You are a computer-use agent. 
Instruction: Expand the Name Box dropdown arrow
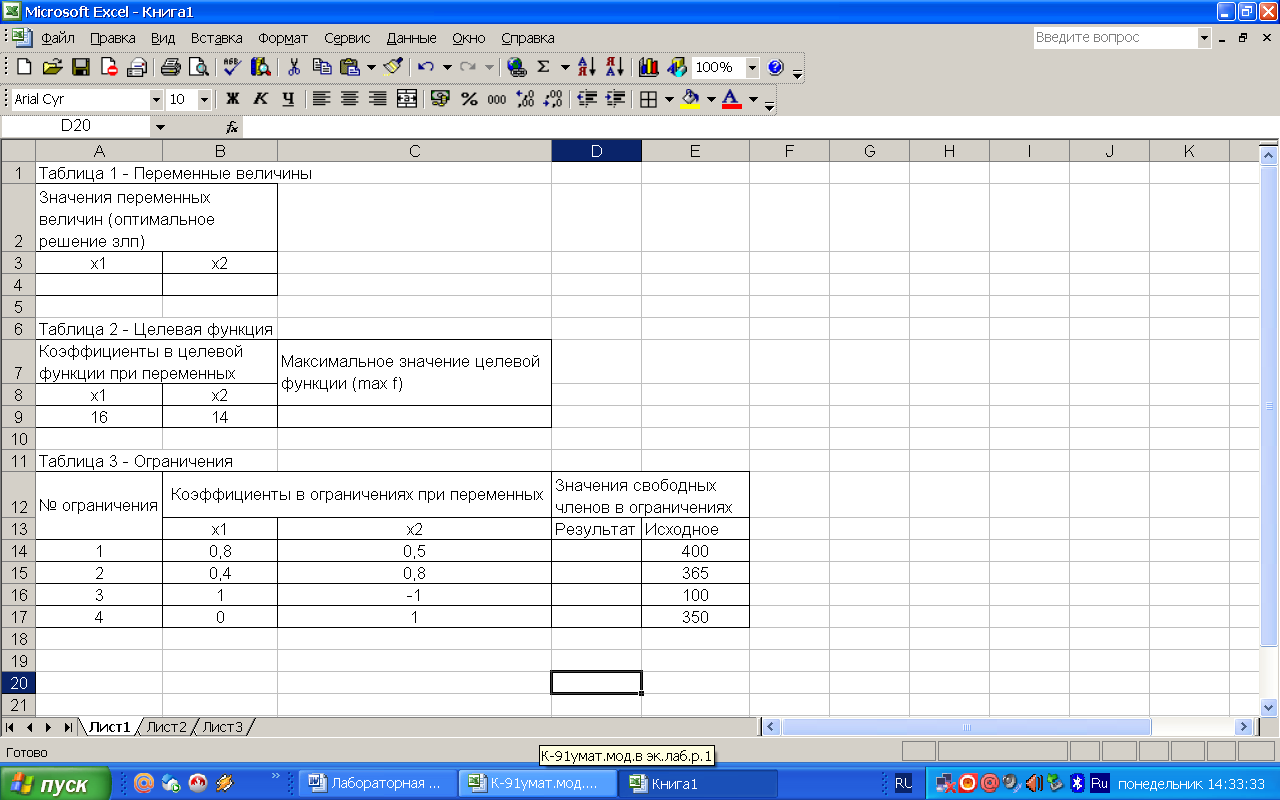click(159, 127)
